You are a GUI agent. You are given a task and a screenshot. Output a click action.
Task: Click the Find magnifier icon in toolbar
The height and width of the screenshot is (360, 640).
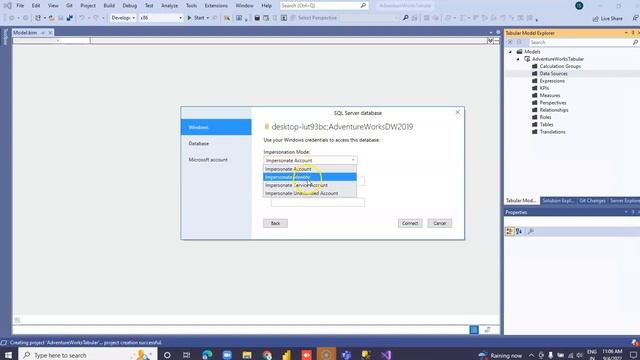click(x=405, y=18)
